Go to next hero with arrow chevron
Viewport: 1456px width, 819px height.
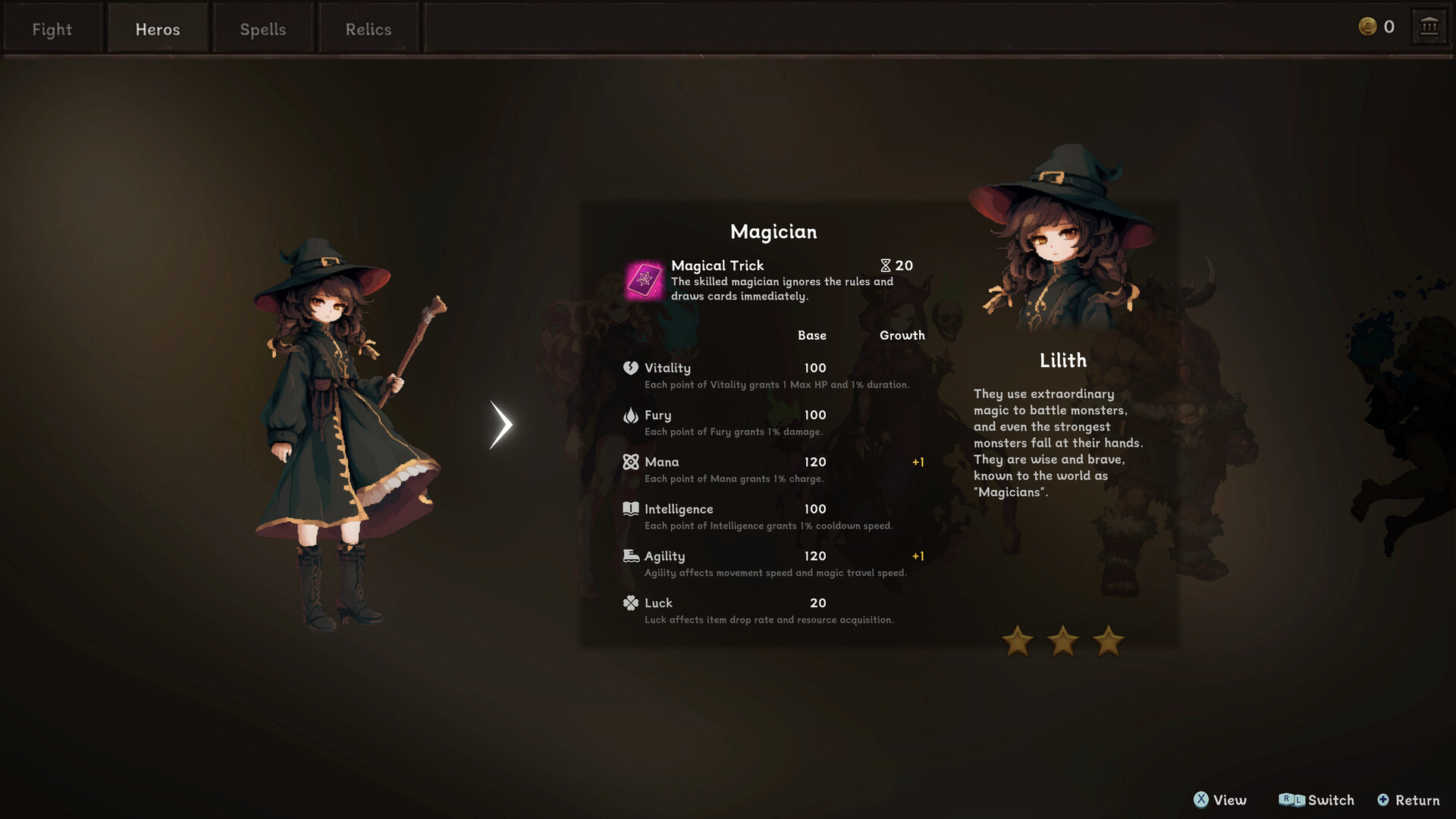(x=501, y=425)
